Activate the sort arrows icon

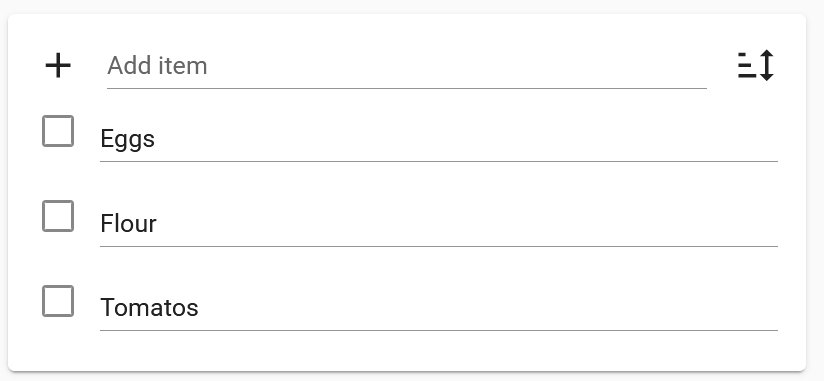(756, 66)
